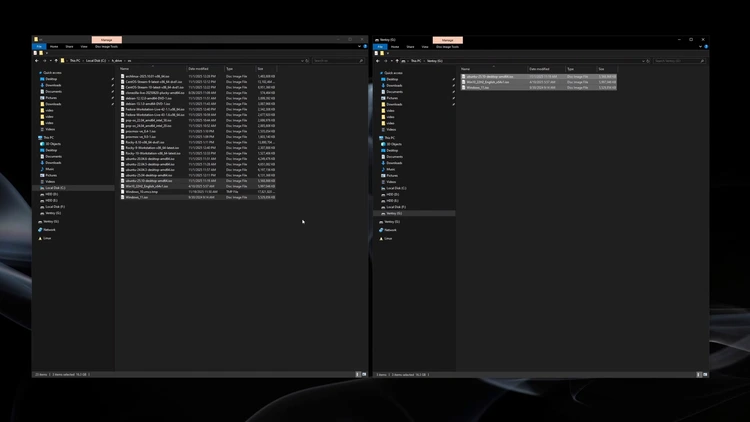Sort Ventoy window by Date modified column

(x=546, y=69)
